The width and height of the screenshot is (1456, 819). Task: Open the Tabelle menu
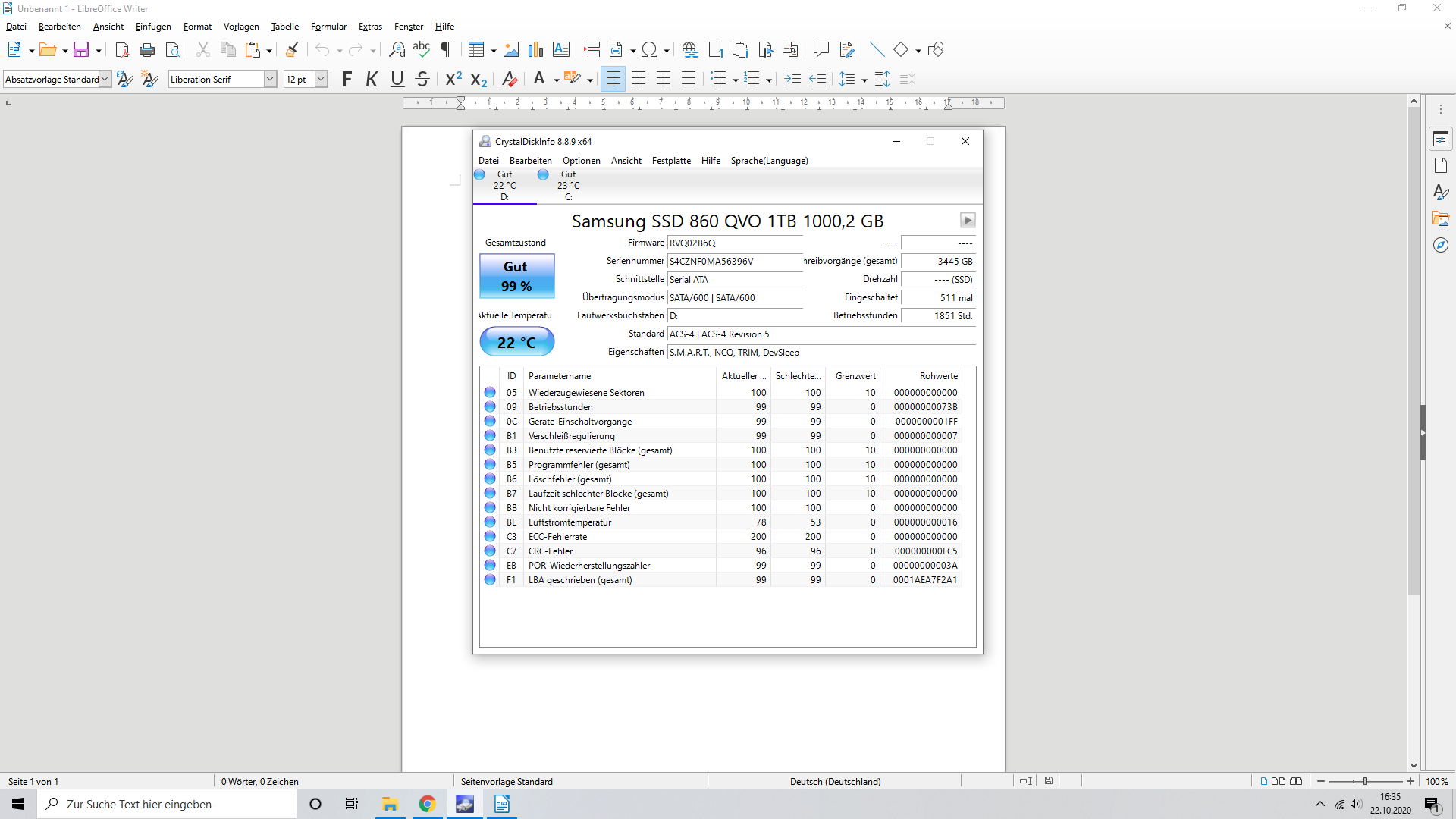[284, 27]
